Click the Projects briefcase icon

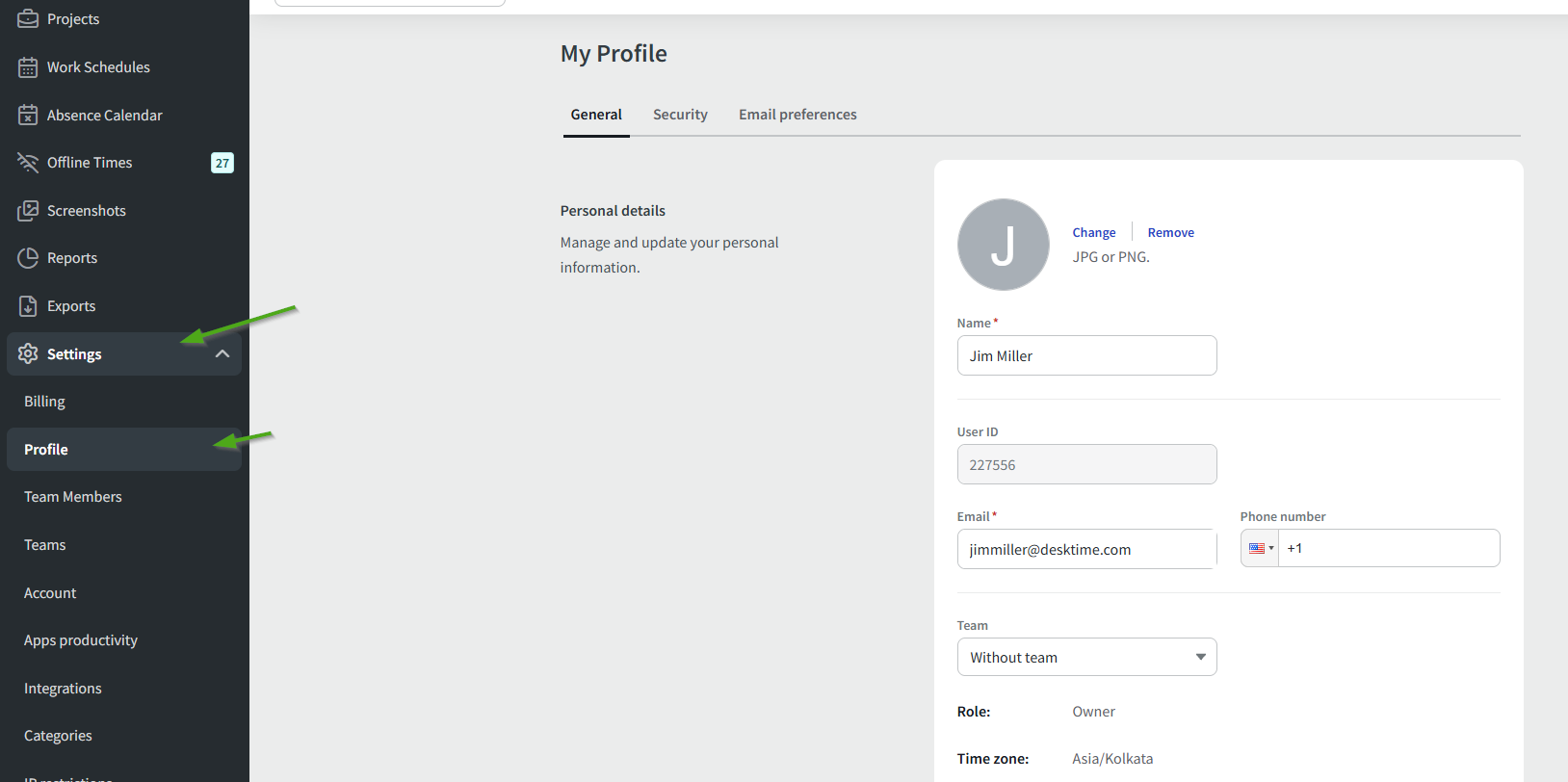pos(28,19)
